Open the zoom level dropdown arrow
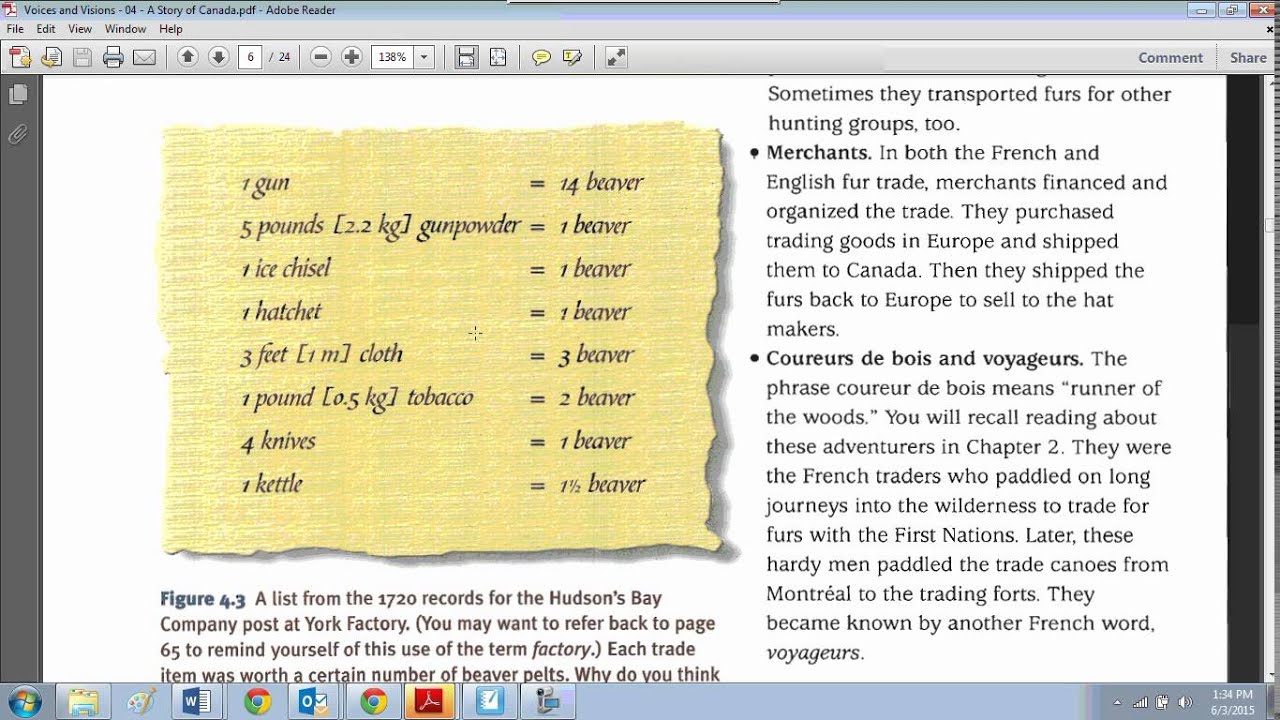The width and height of the screenshot is (1280, 720). 424,57
